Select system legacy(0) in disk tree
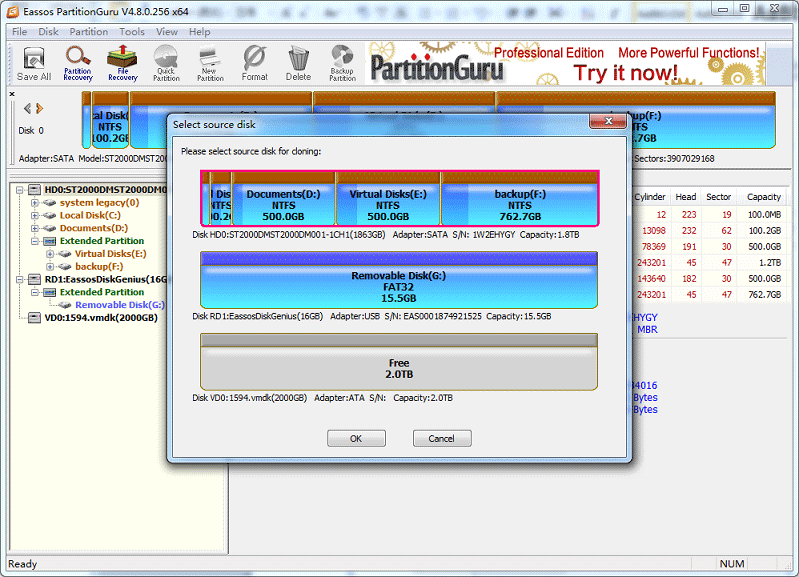This screenshot has height=577, width=799. click(x=99, y=202)
